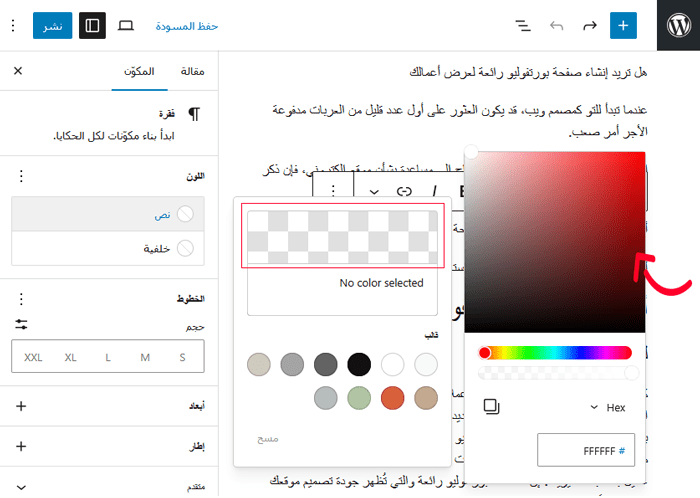Insert a link from block toolbar

tap(404, 191)
